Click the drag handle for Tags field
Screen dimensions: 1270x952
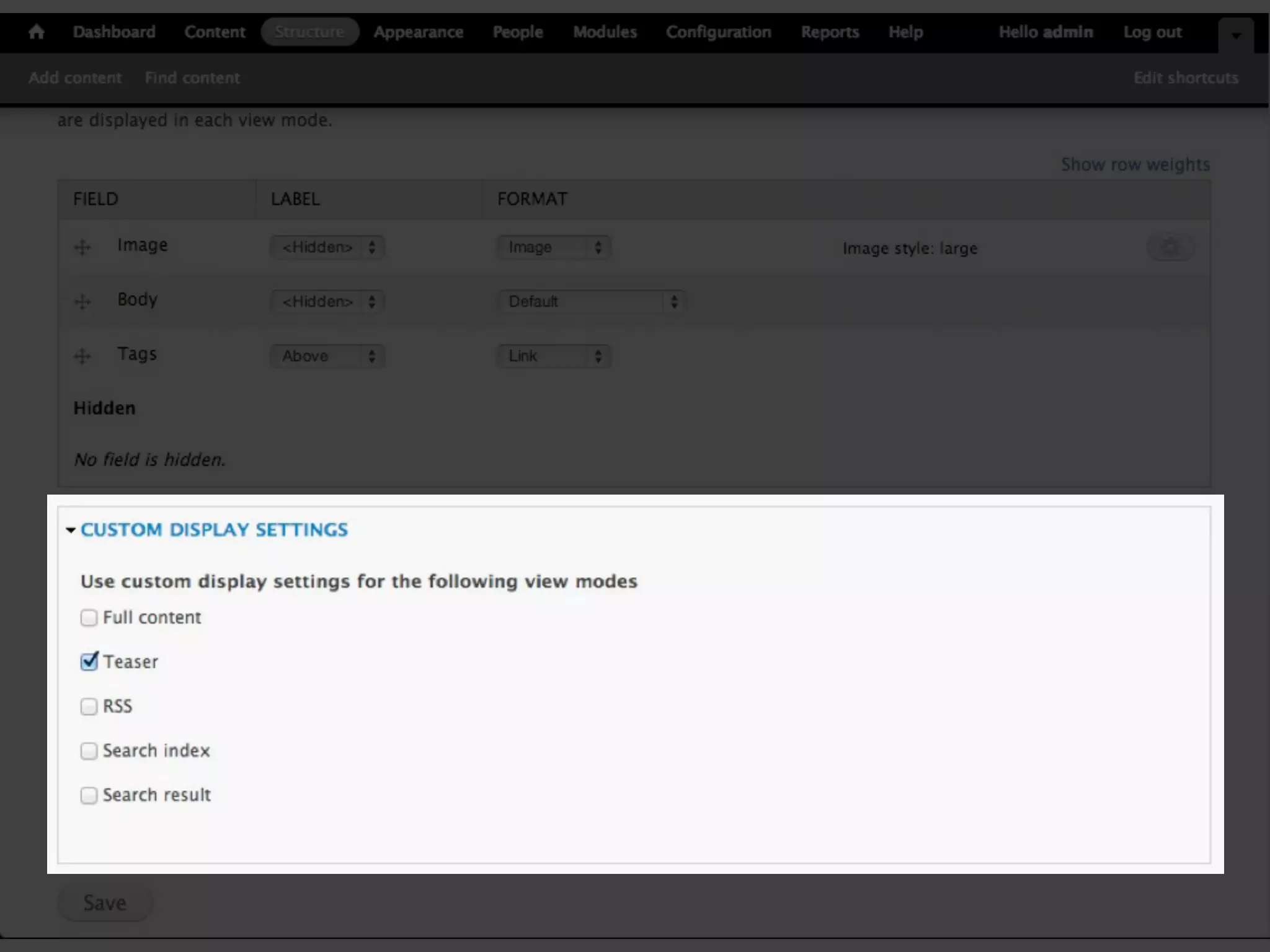82,356
